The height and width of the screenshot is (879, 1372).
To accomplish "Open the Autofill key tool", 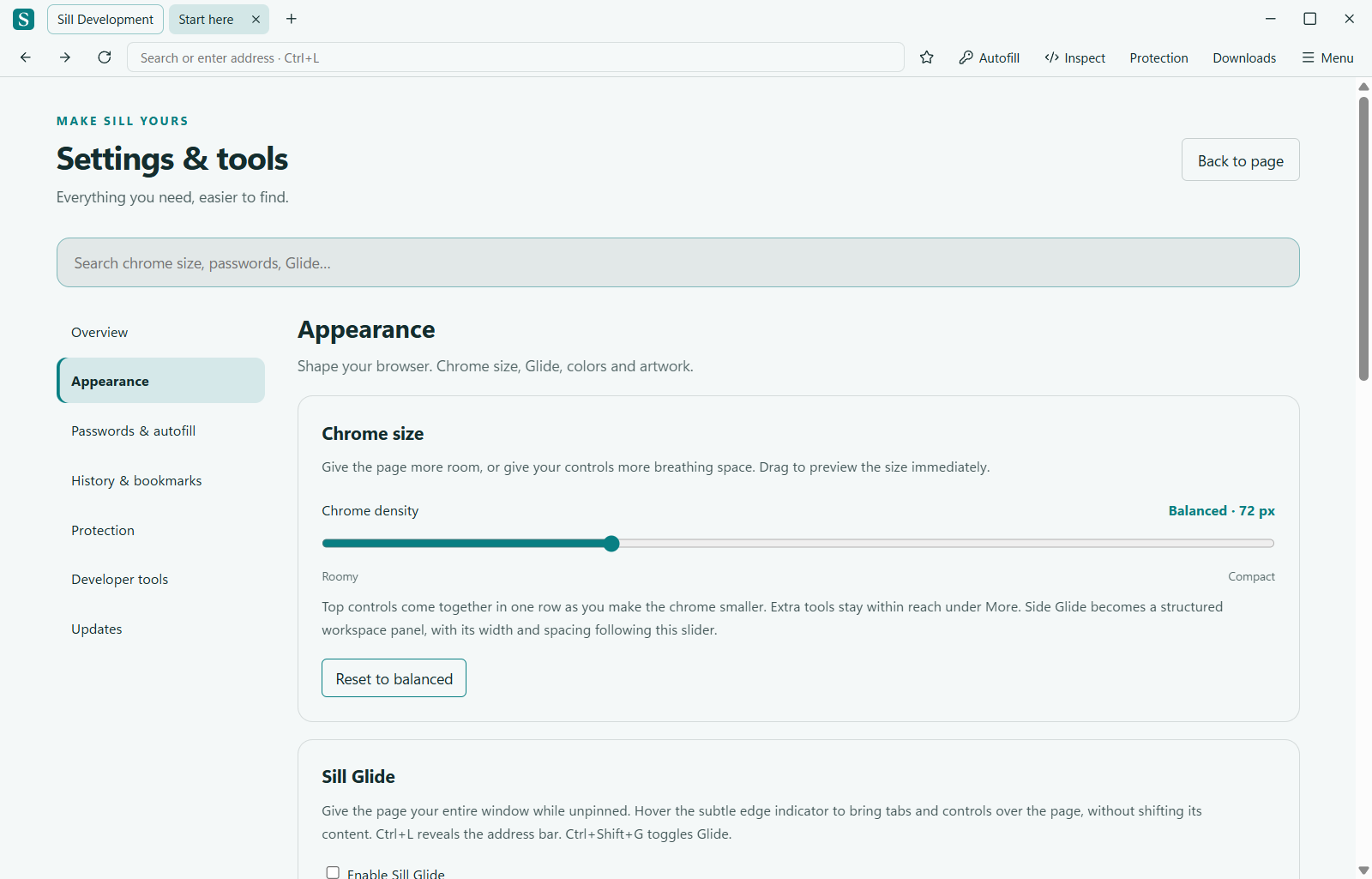I will click(990, 57).
